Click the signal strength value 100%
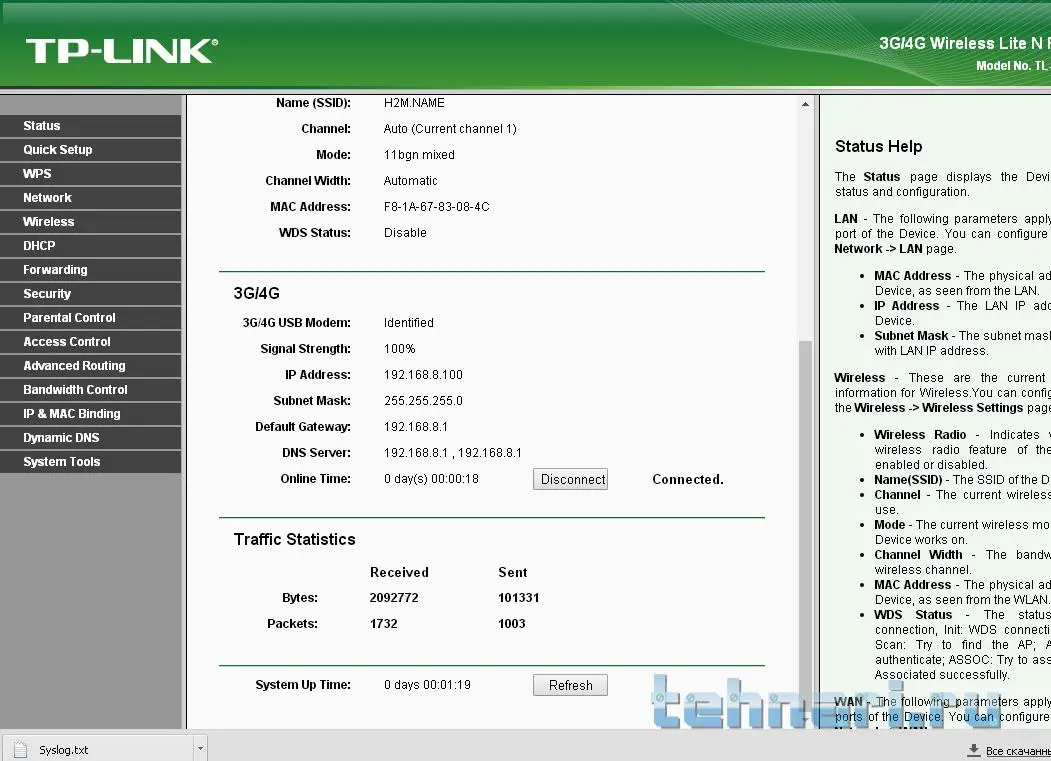1051x761 pixels. (x=399, y=349)
